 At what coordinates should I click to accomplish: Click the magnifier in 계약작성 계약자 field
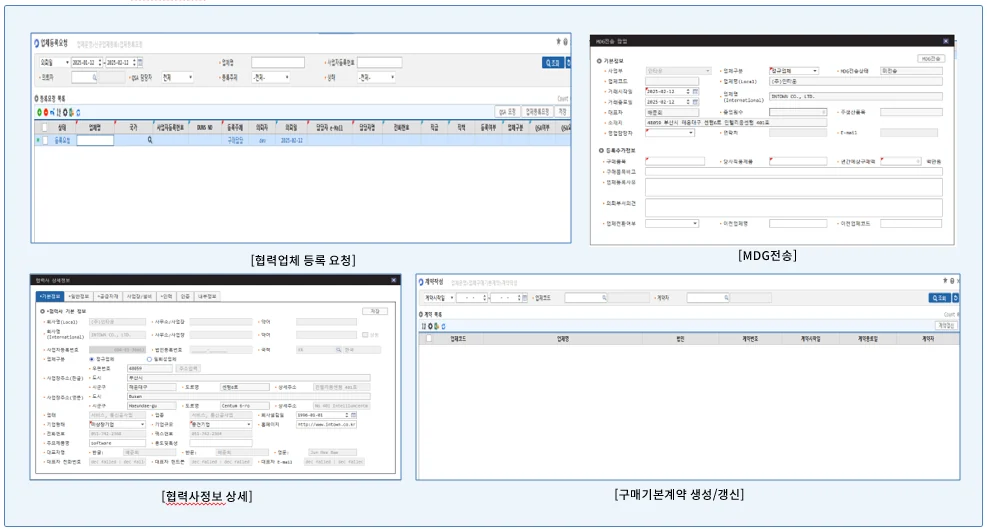(726, 298)
